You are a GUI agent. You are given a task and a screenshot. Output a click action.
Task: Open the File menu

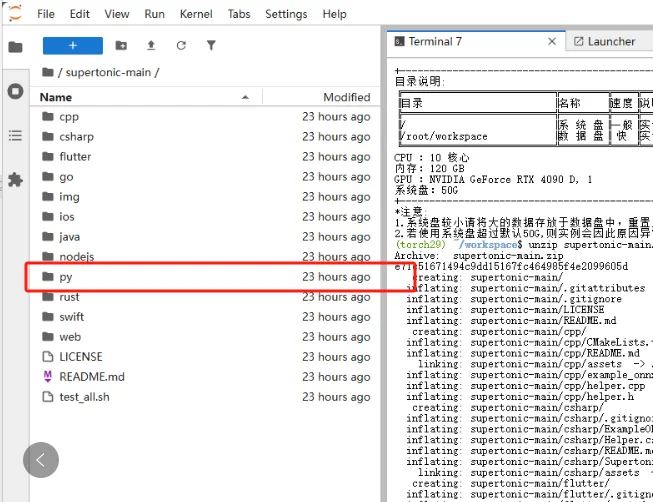46,14
